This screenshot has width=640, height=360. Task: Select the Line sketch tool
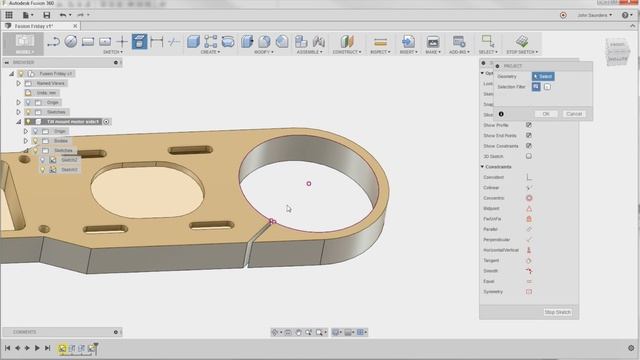53,42
